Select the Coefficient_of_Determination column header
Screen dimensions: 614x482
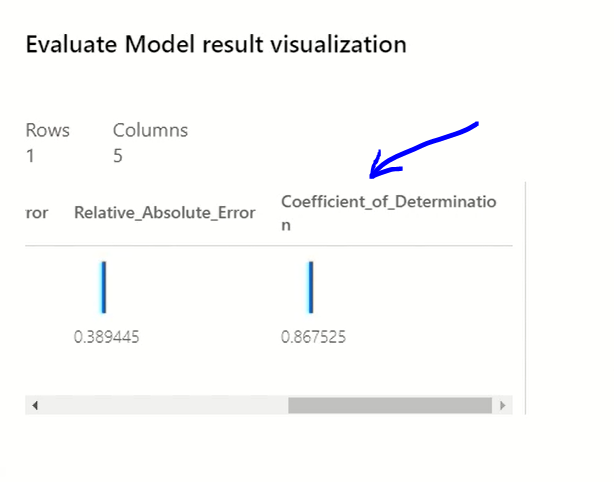pyautogui.click(x=389, y=213)
